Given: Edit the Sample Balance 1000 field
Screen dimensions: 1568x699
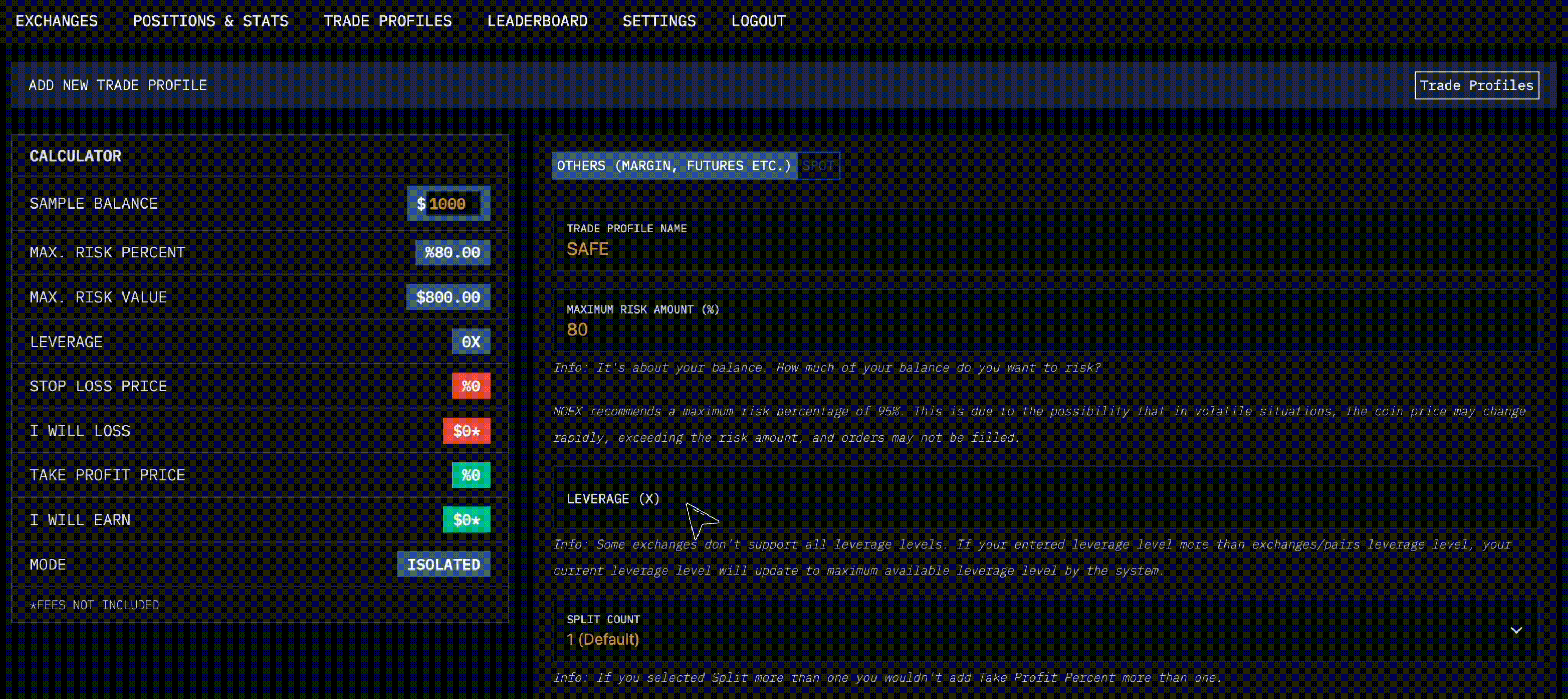Looking at the screenshot, I should [x=453, y=204].
